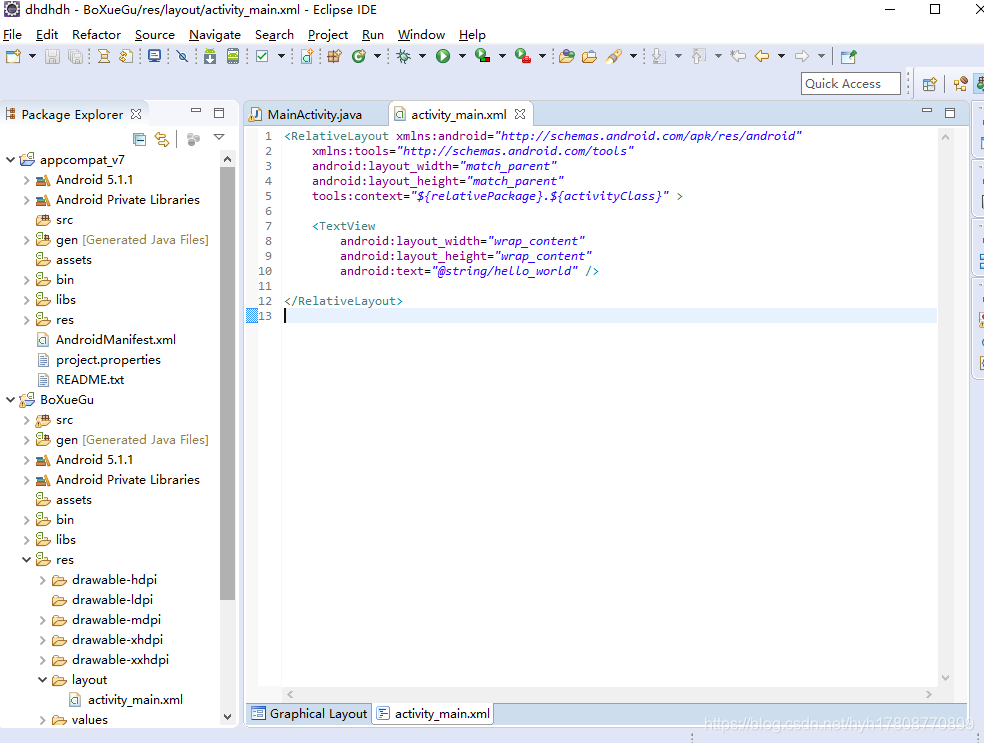Collapse the BoXueGu res folder
This screenshot has height=743, width=984.
[x=26, y=560]
